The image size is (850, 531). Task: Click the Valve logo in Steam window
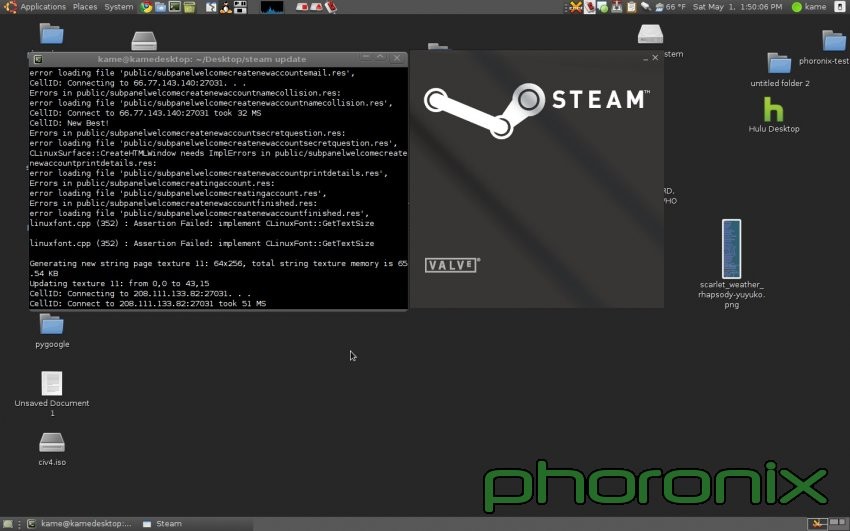(452, 265)
